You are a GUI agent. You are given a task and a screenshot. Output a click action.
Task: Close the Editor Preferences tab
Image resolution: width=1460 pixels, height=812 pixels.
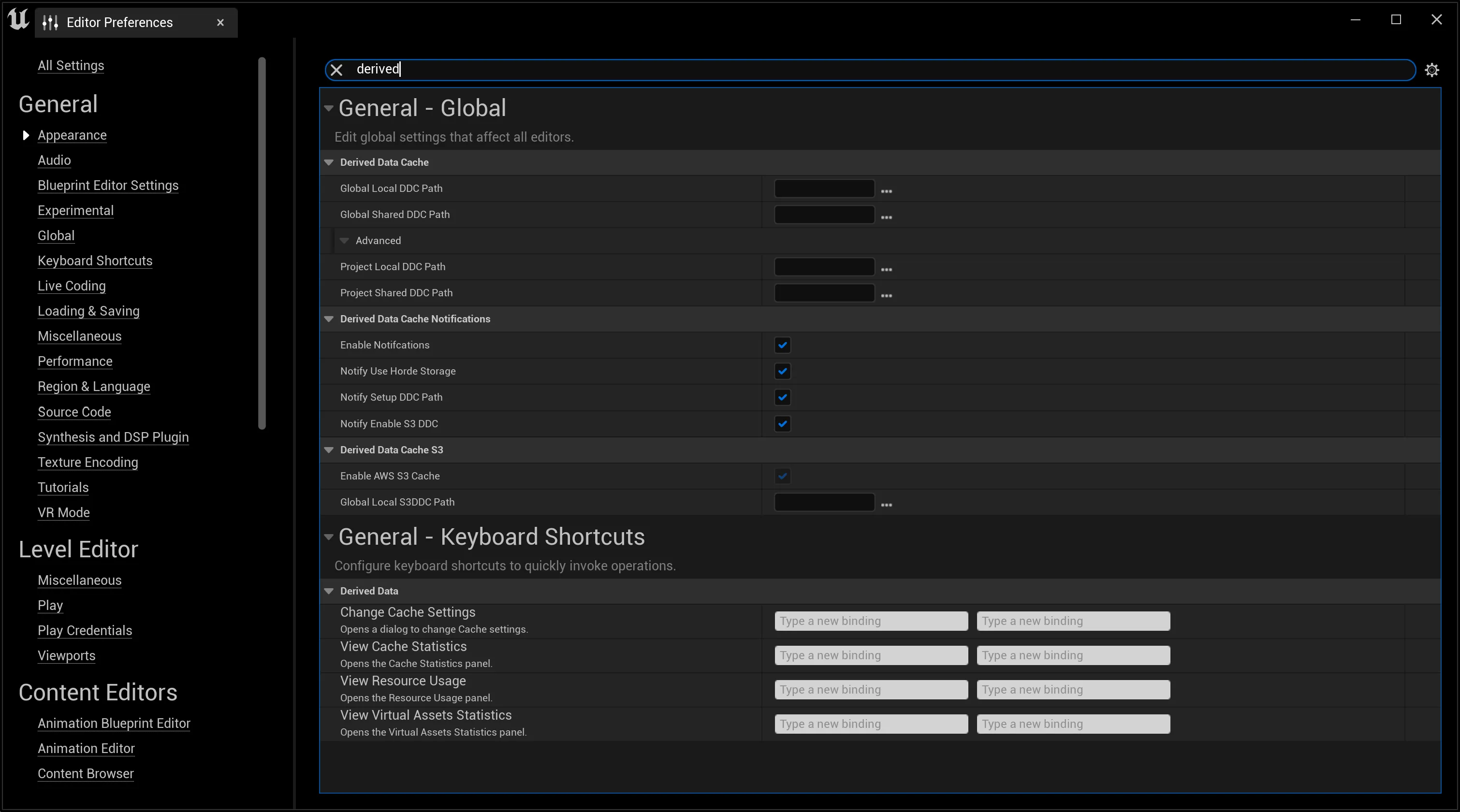(x=220, y=23)
